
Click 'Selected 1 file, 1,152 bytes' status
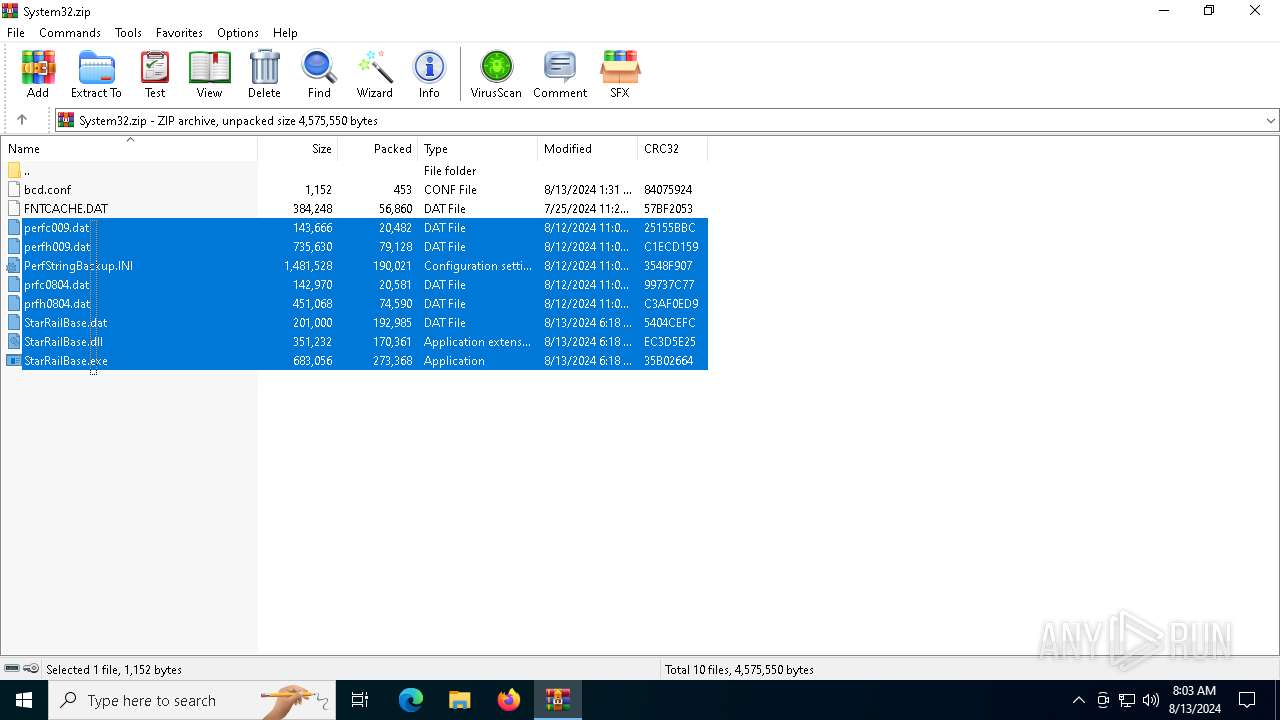coord(114,670)
